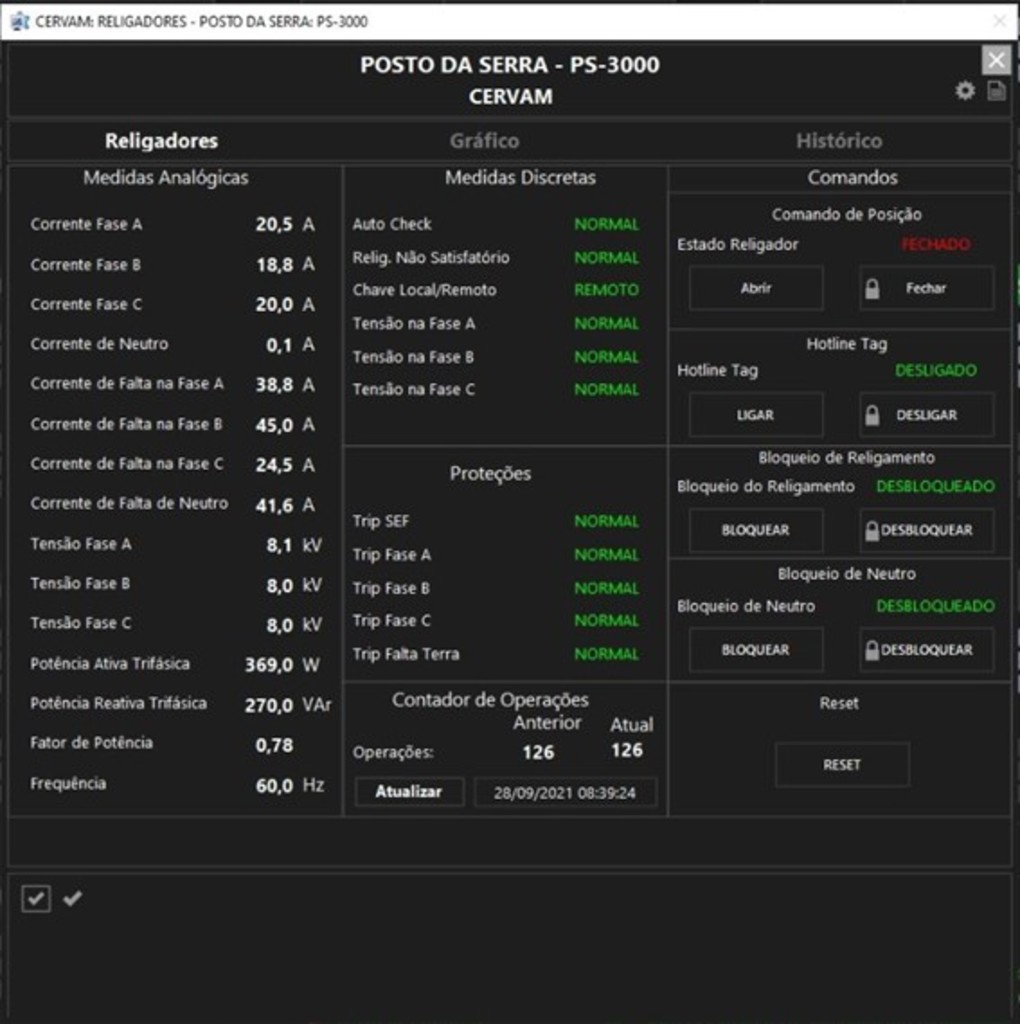1020x1024 pixels.
Task: Click the padlock icon on Hotline Tag DESLIGAR
Action: 872,415
